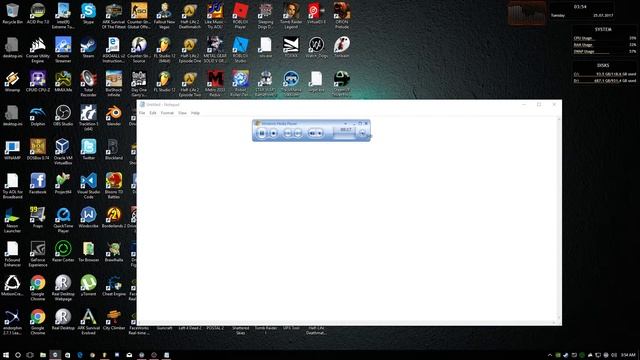Click the DOSBox 0.74 shortcut
The width and height of the screenshot is (640, 360).
[38, 149]
